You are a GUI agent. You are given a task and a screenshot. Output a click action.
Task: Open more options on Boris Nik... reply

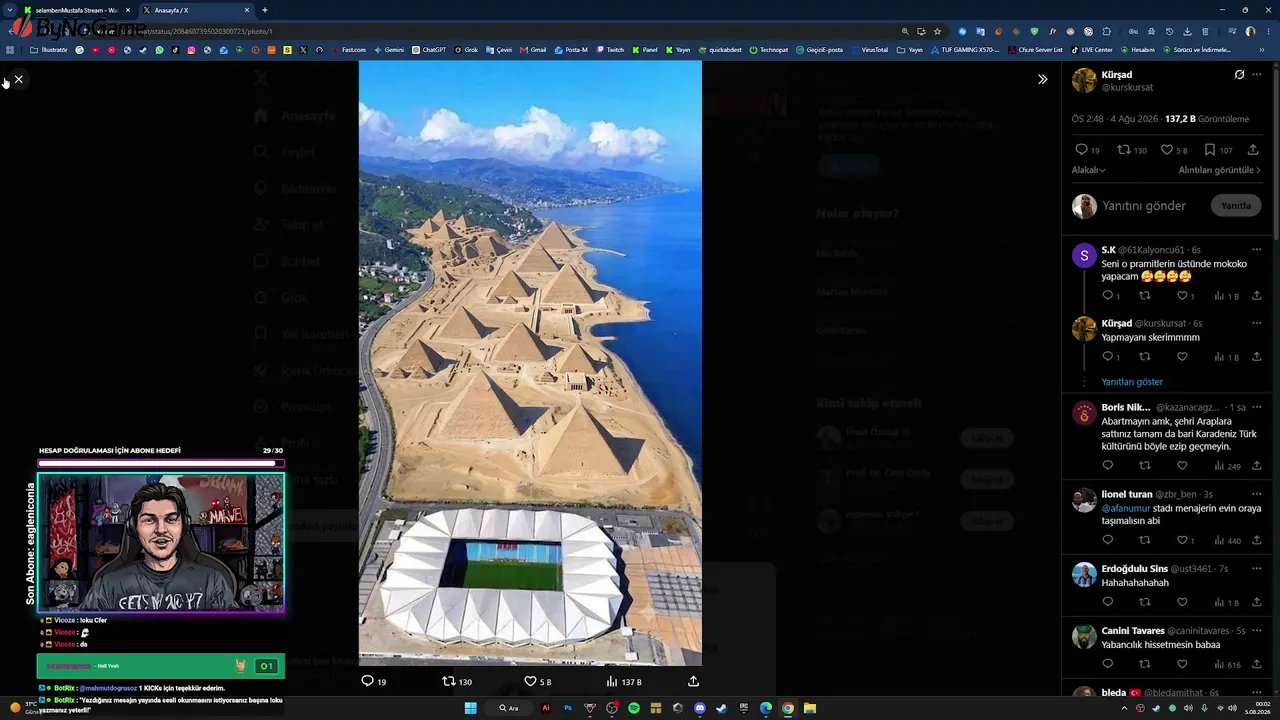click(1257, 407)
